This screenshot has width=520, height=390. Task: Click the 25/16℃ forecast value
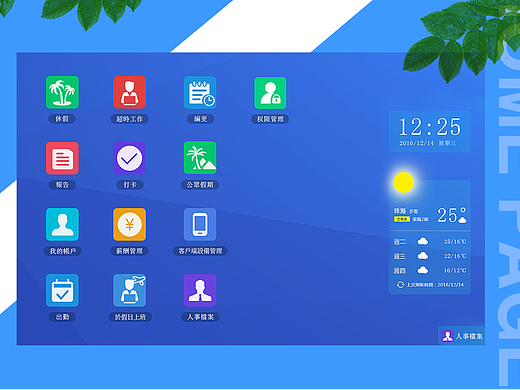pyautogui.click(x=455, y=241)
